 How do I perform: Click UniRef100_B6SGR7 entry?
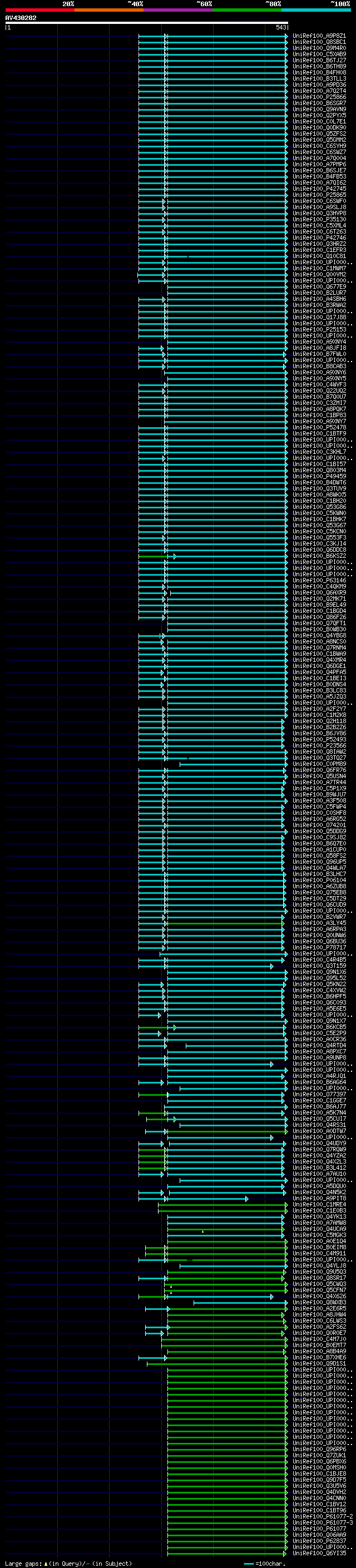pyautogui.click(x=319, y=103)
